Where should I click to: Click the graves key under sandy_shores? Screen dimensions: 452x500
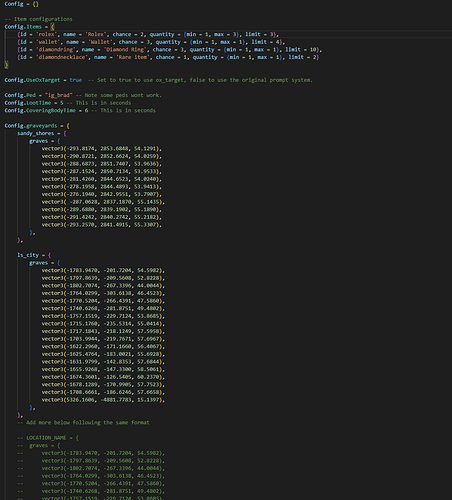pyautogui.click(x=38, y=141)
